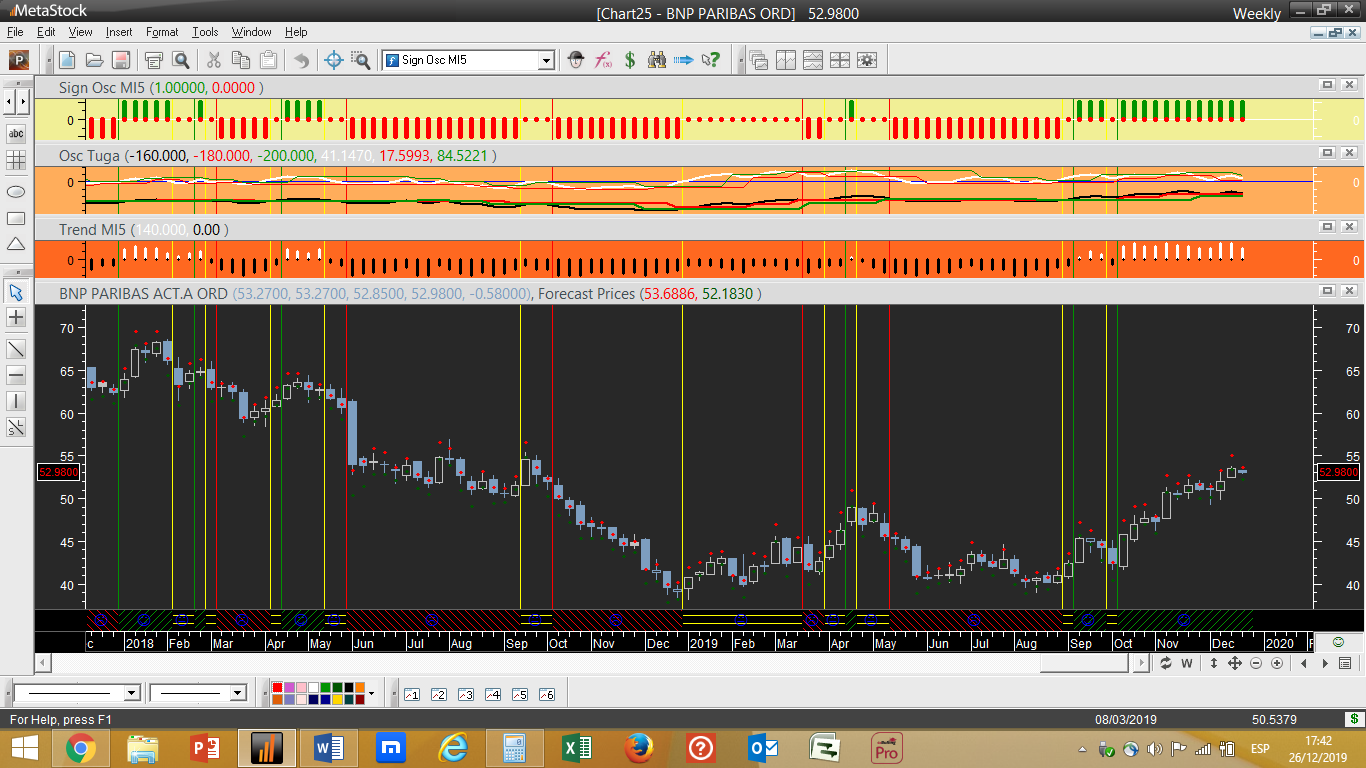Click layout button number 3
1366x768 pixels.
(465, 694)
